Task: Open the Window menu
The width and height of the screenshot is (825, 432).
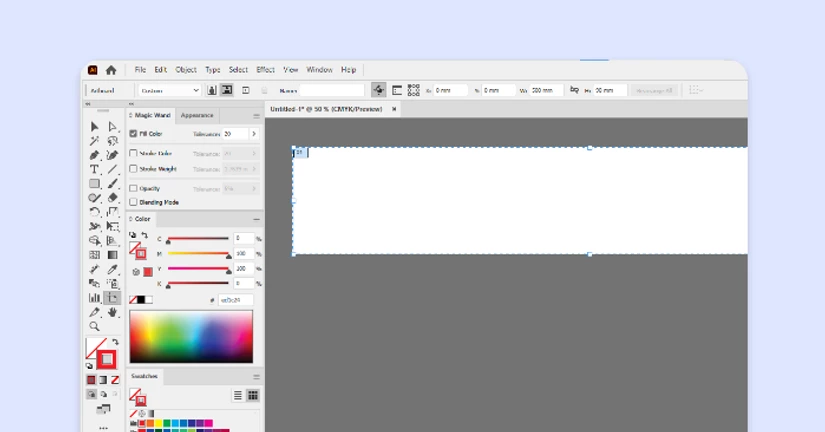Action: (x=319, y=69)
